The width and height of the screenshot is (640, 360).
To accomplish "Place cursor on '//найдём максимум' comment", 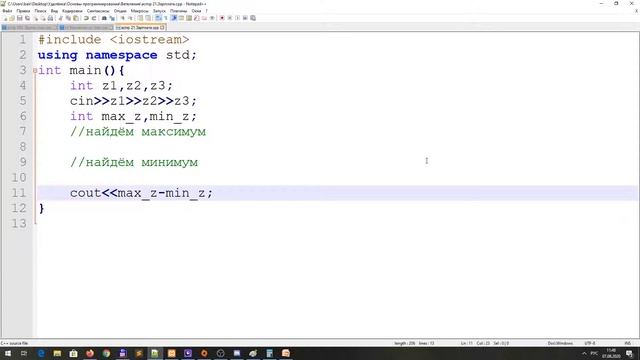I will (x=138, y=131).
